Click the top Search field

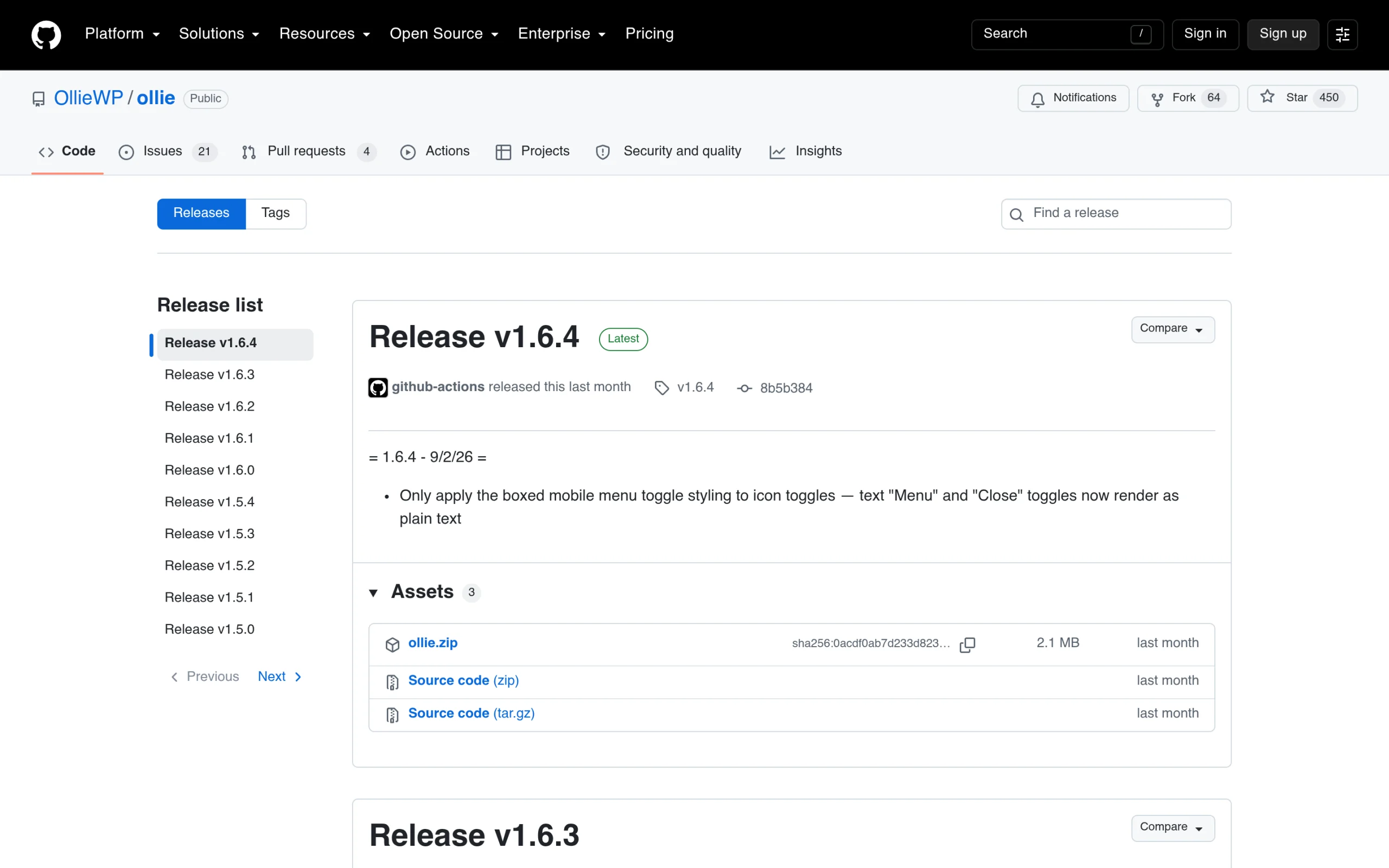pyautogui.click(x=1067, y=34)
